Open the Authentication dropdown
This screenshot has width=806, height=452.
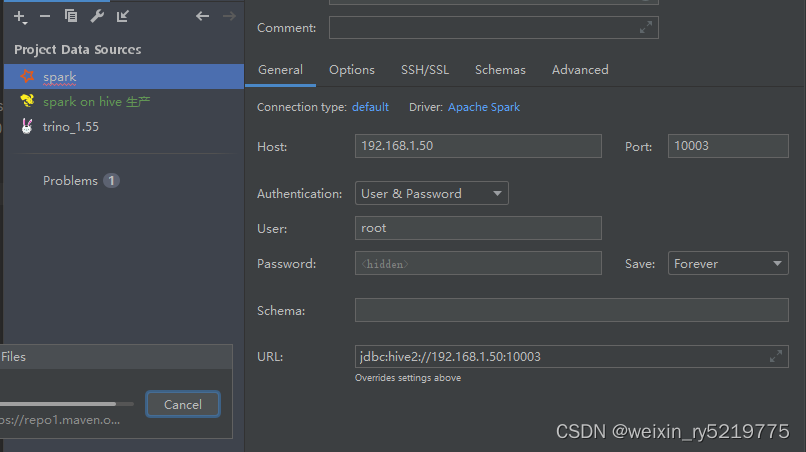click(x=432, y=193)
